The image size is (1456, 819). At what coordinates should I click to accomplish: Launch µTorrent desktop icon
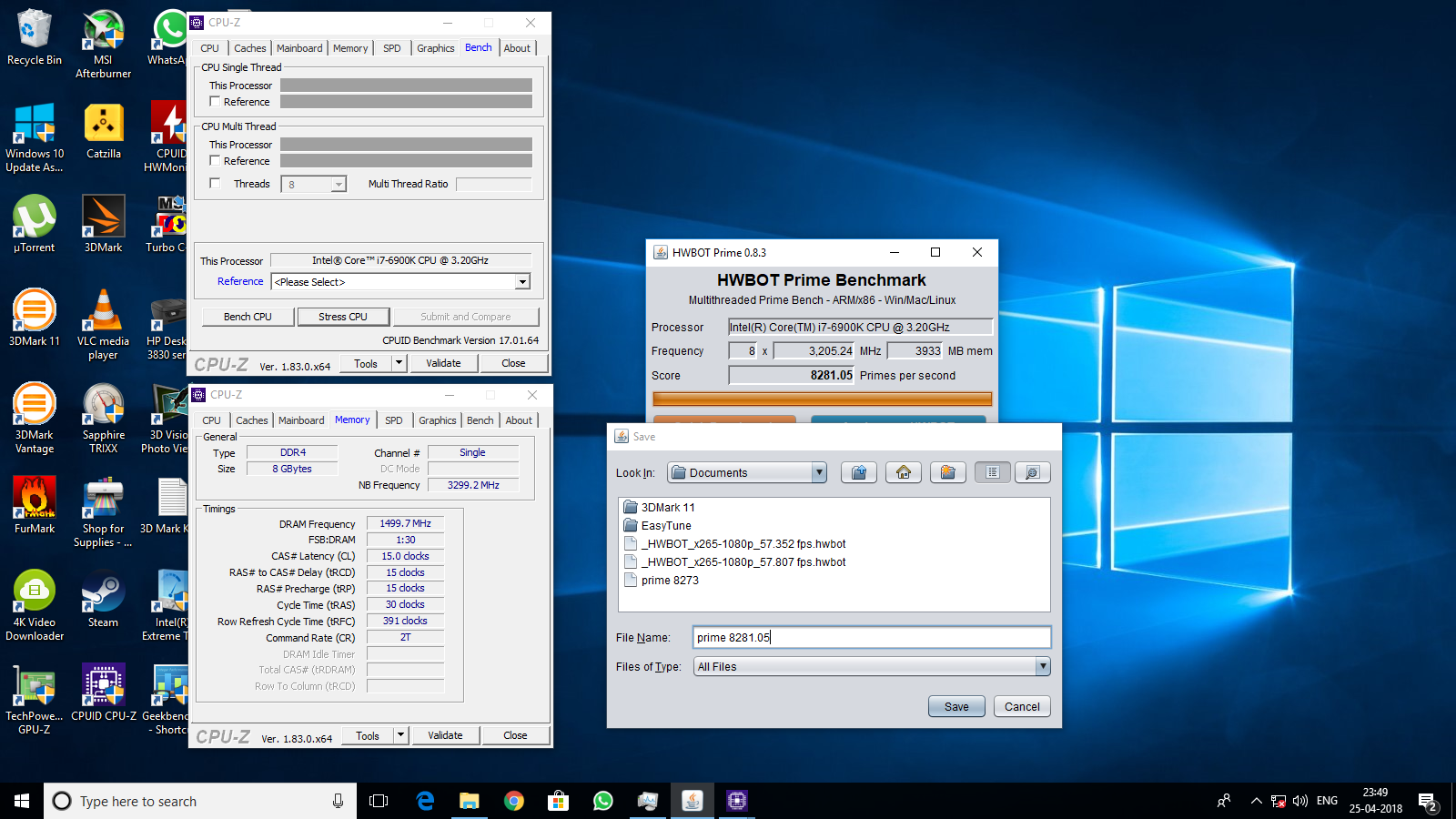point(35,224)
